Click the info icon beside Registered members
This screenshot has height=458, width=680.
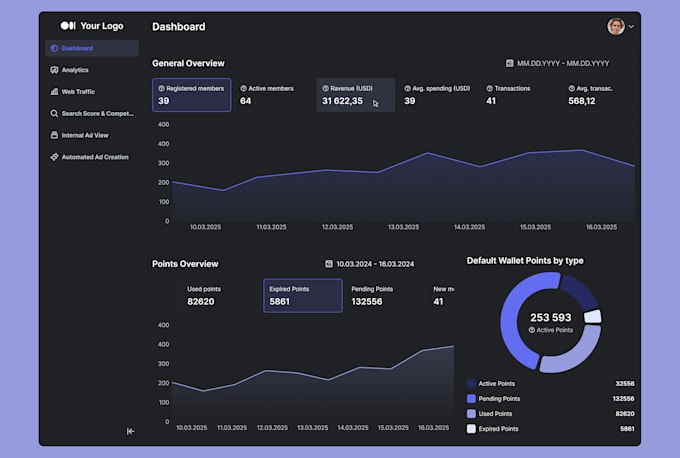tap(161, 88)
